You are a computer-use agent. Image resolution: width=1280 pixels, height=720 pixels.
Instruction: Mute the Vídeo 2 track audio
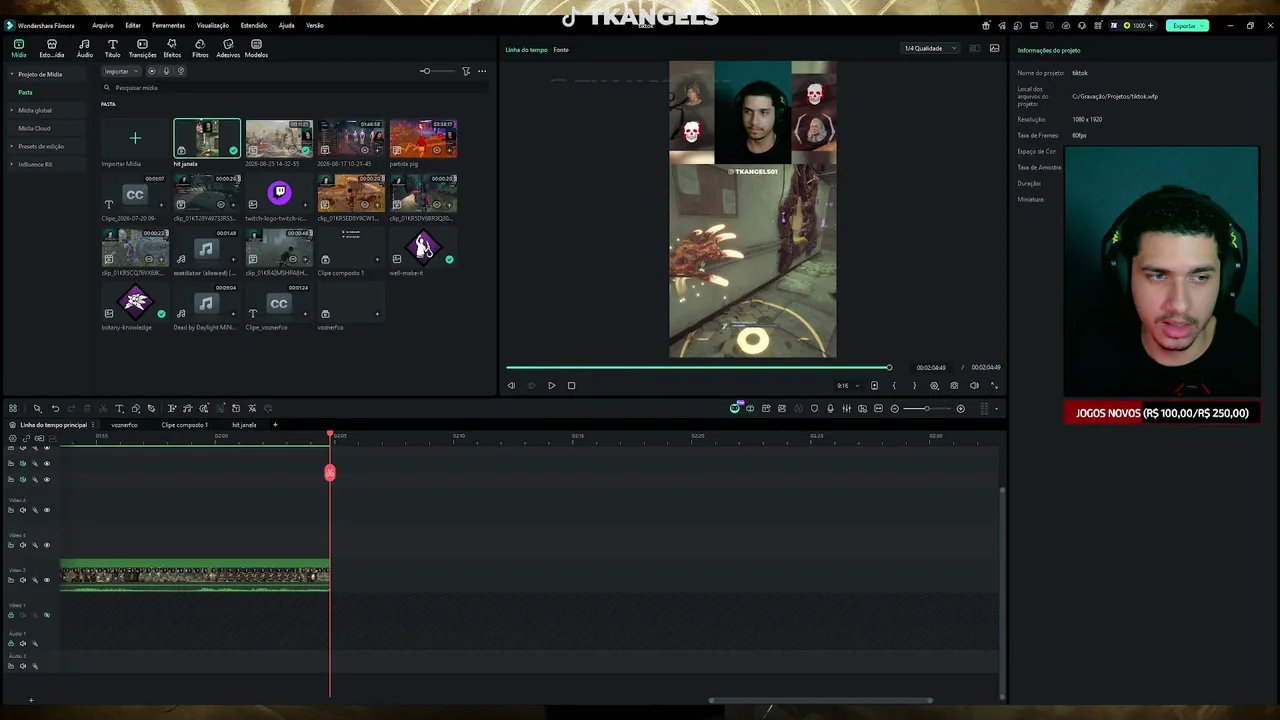(x=23, y=580)
